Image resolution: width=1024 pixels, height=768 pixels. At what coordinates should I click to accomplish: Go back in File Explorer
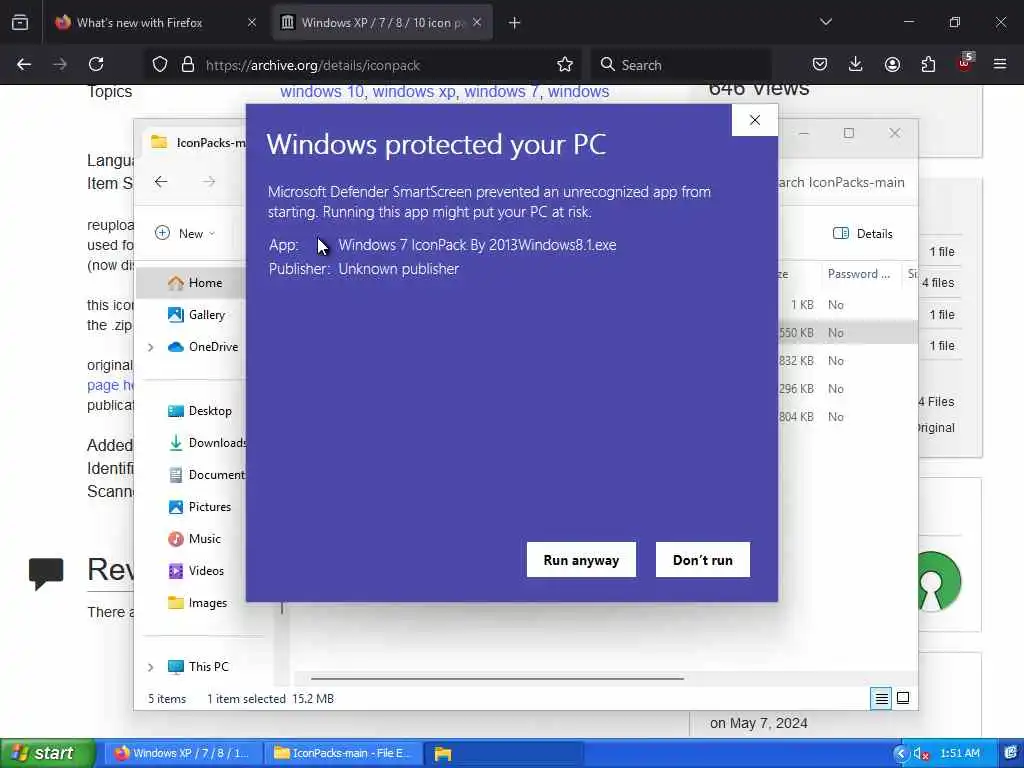161,182
